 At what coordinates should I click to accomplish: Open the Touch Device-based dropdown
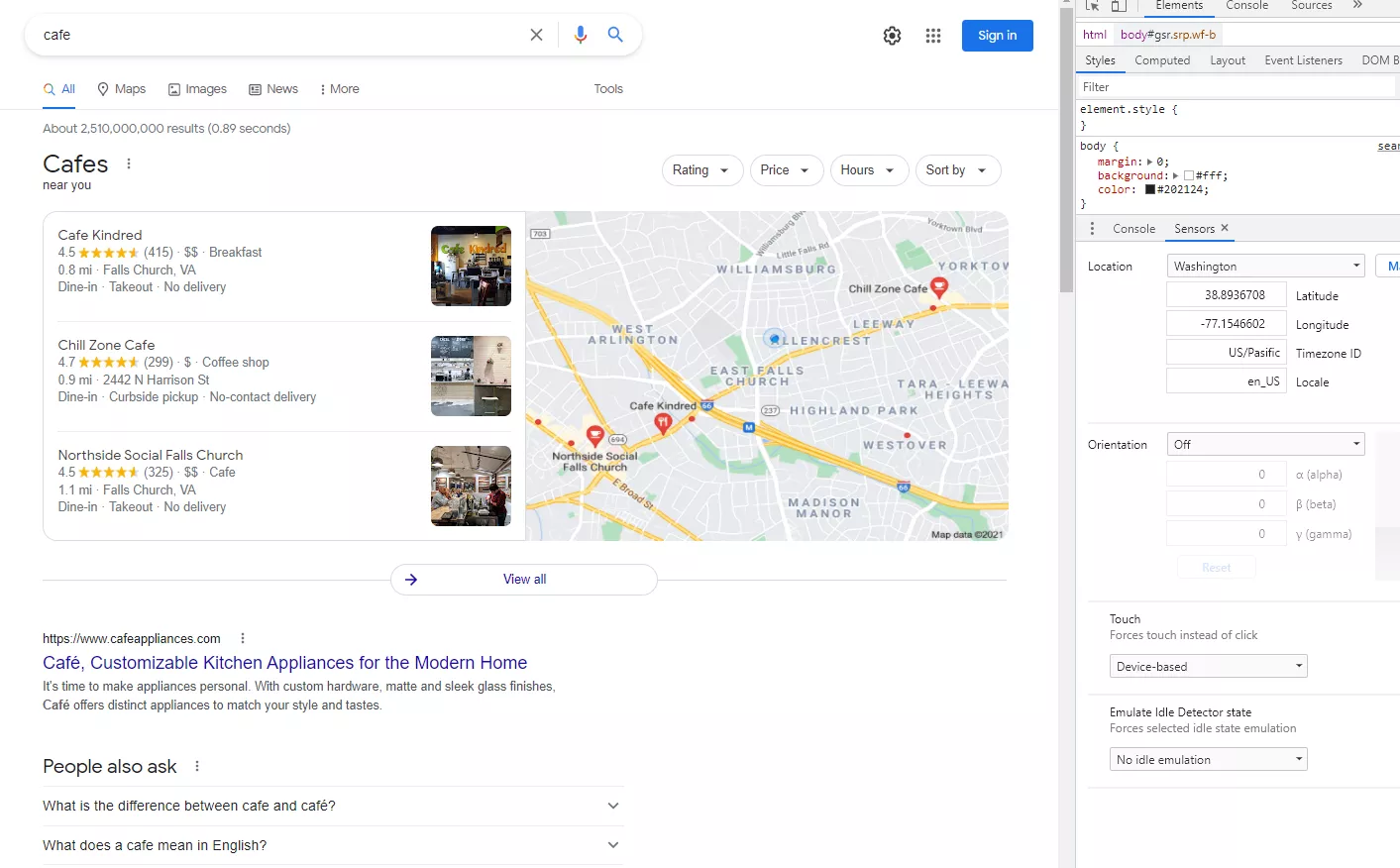pos(1208,667)
